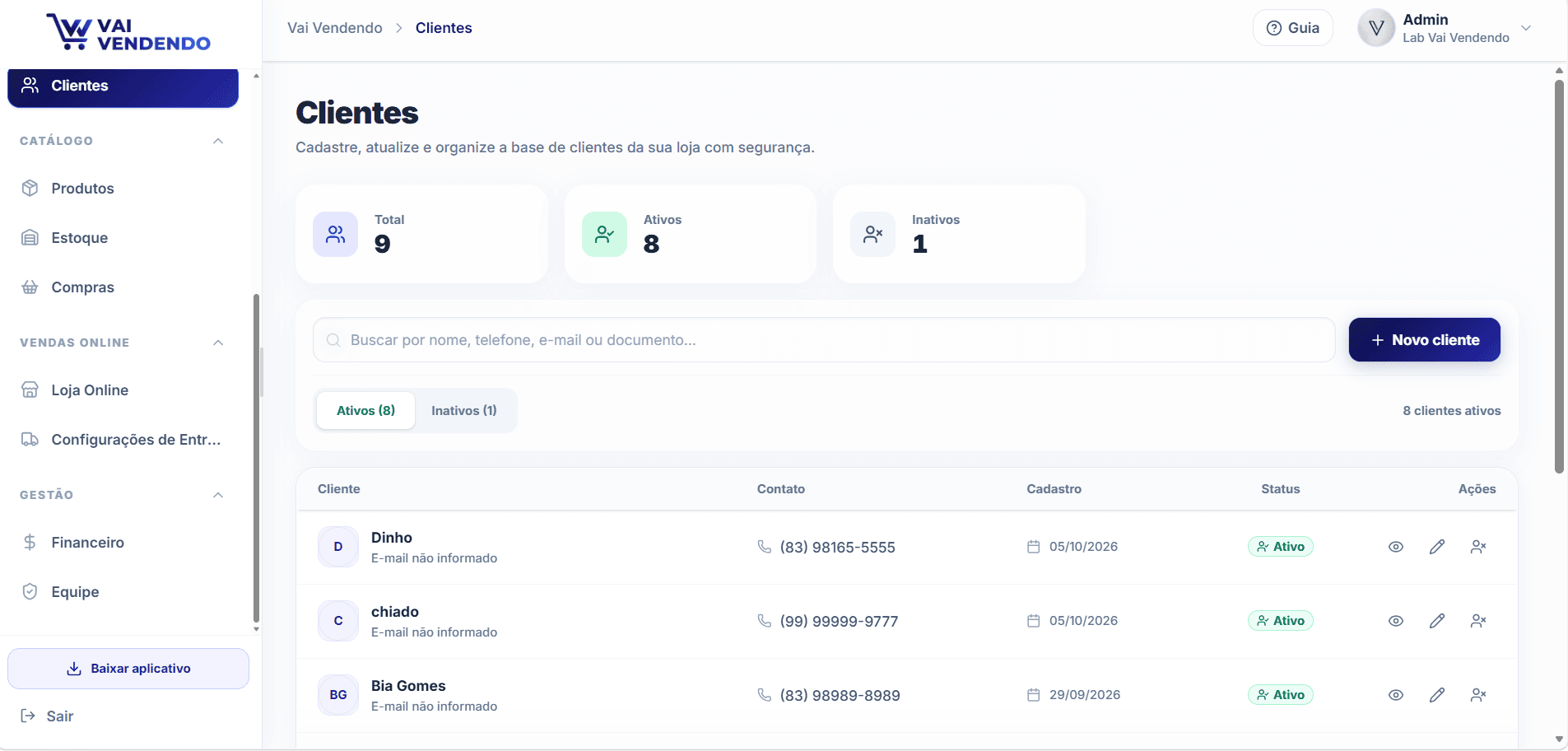This screenshot has height=751, width=1568.
Task: Edit client chiado with pencil icon
Action: pos(1437,621)
